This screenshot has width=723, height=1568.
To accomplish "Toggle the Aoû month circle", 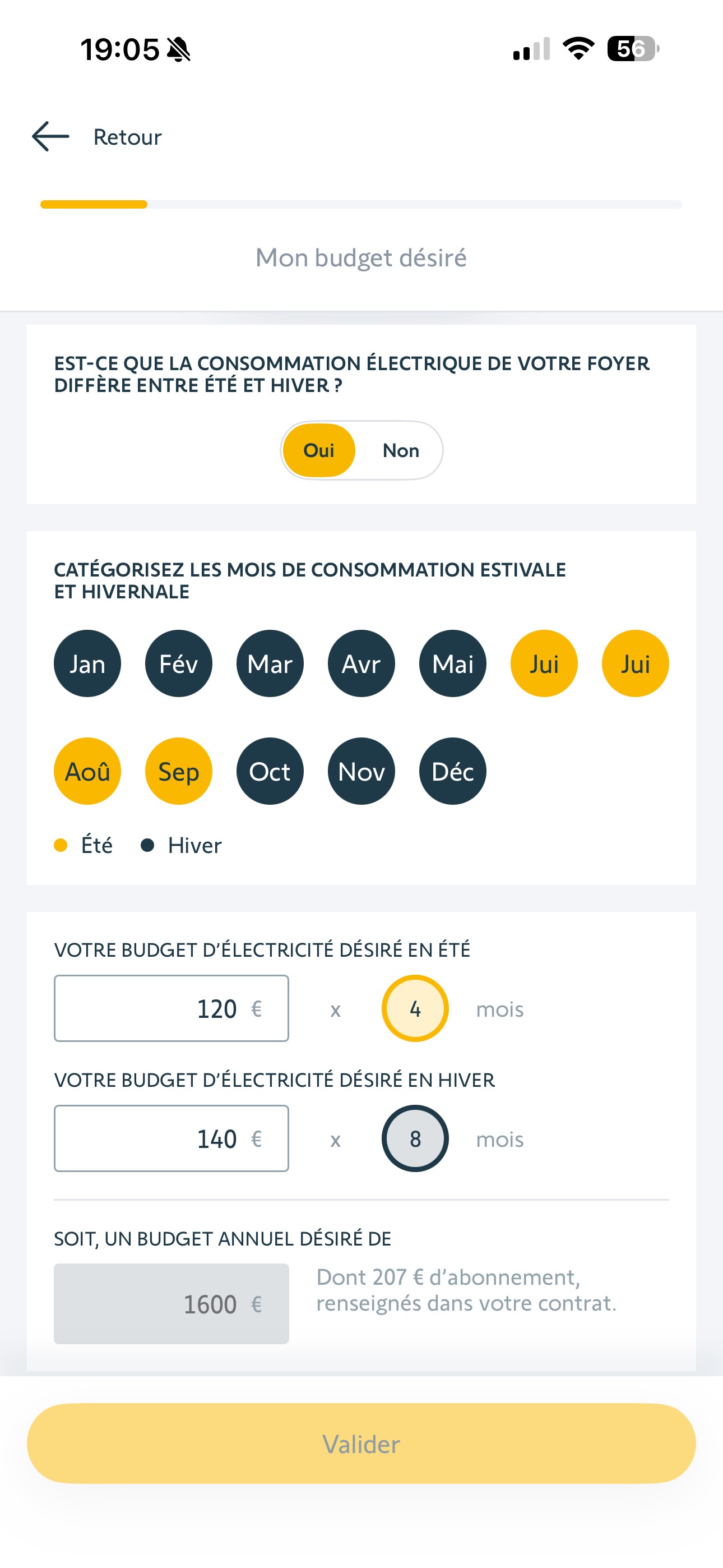I will tap(87, 771).
